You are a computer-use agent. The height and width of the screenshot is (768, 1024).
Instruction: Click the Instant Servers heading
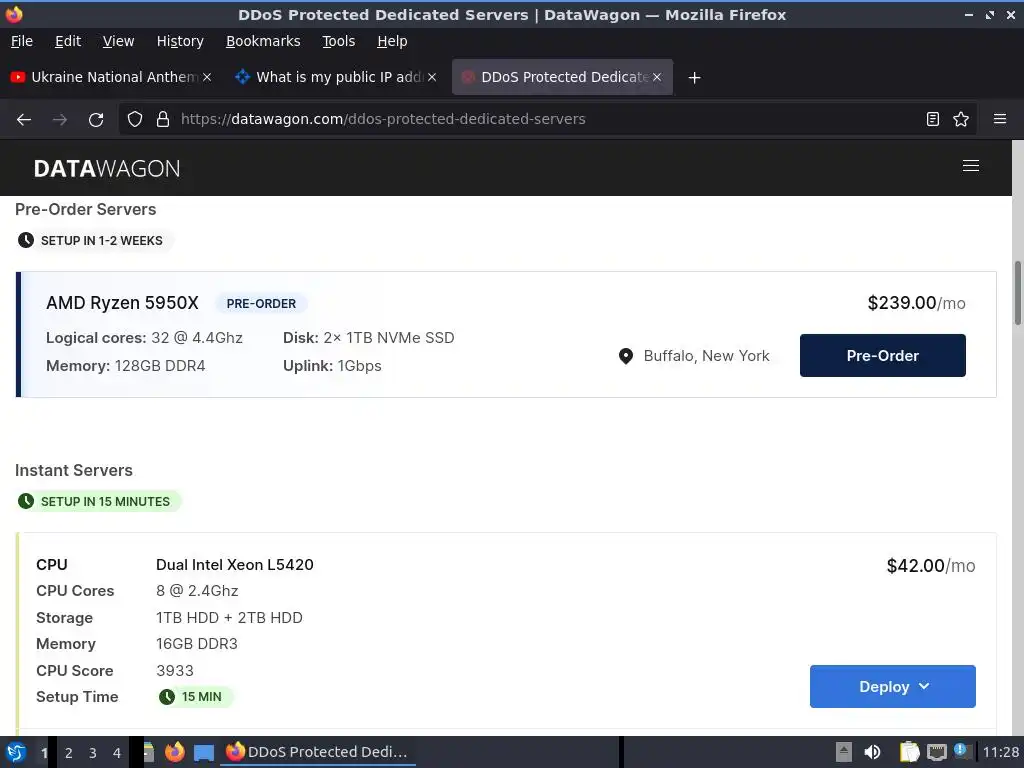pyautogui.click(x=74, y=471)
